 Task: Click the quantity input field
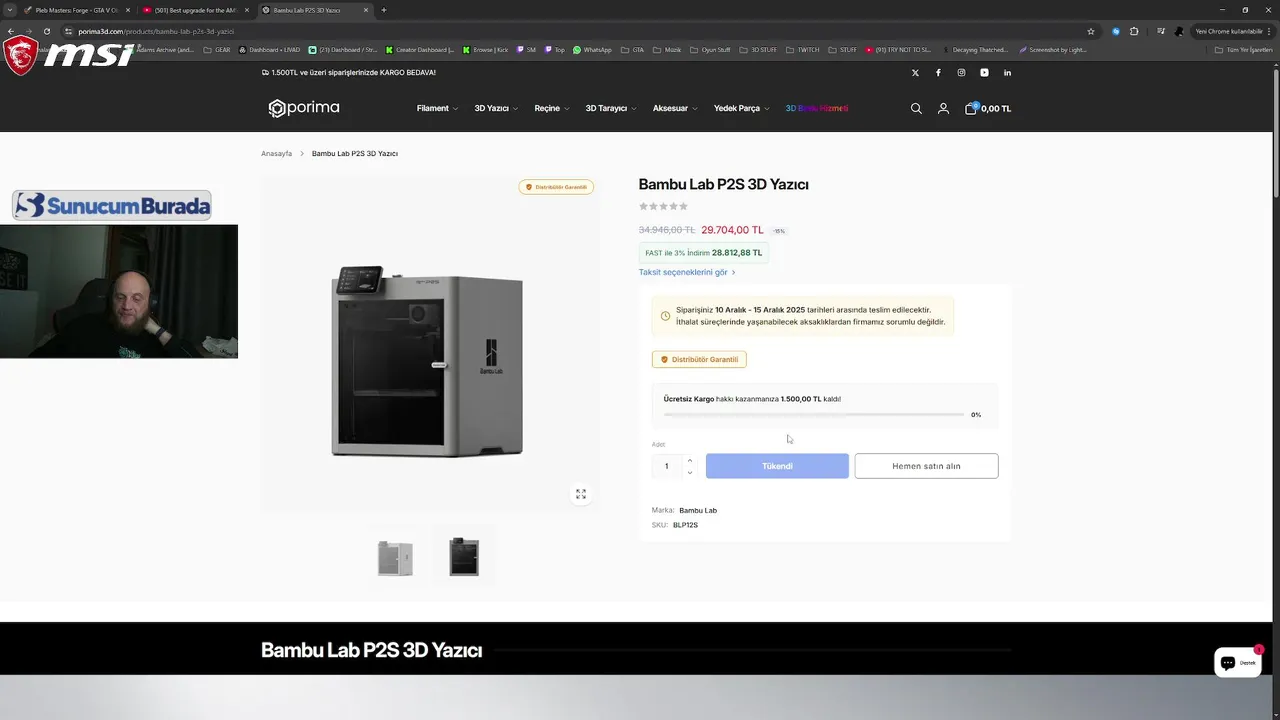667,466
